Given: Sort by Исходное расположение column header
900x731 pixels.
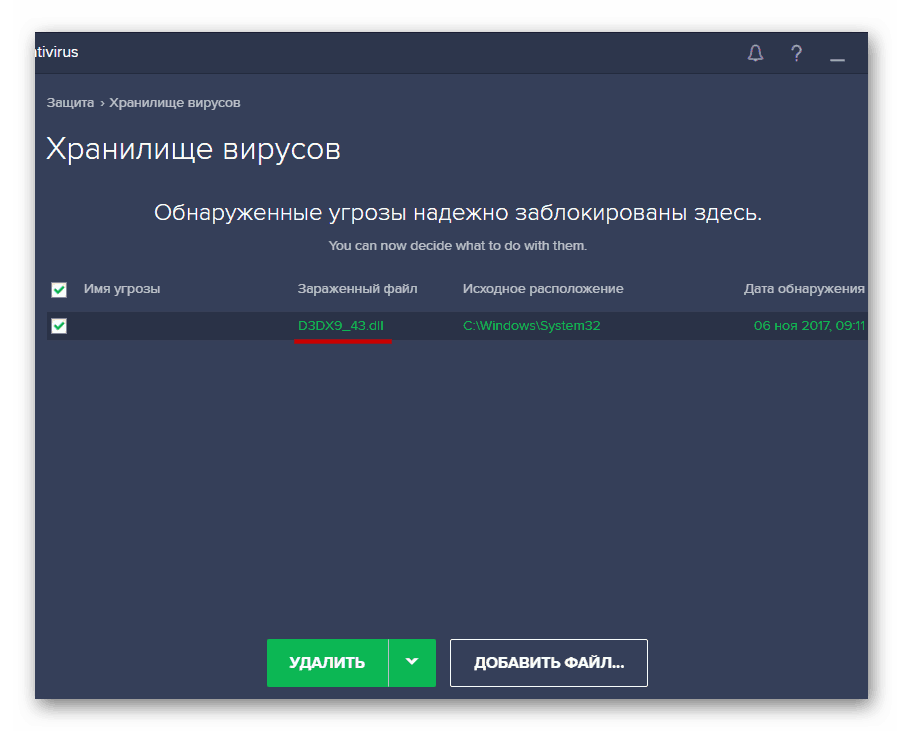Looking at the screenshot, I should [x=542, y=289].
